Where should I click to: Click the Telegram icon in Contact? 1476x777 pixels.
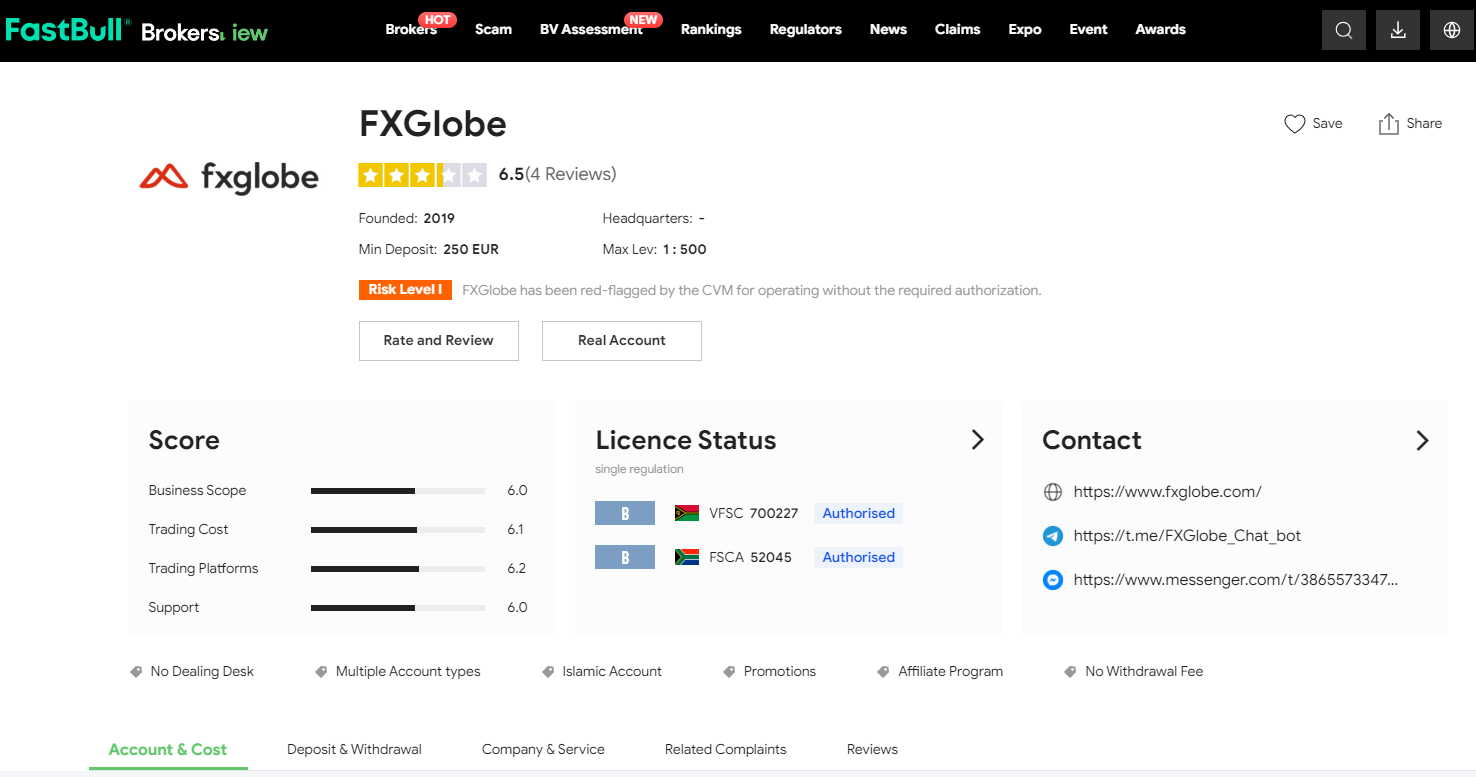click(1052, 536)
